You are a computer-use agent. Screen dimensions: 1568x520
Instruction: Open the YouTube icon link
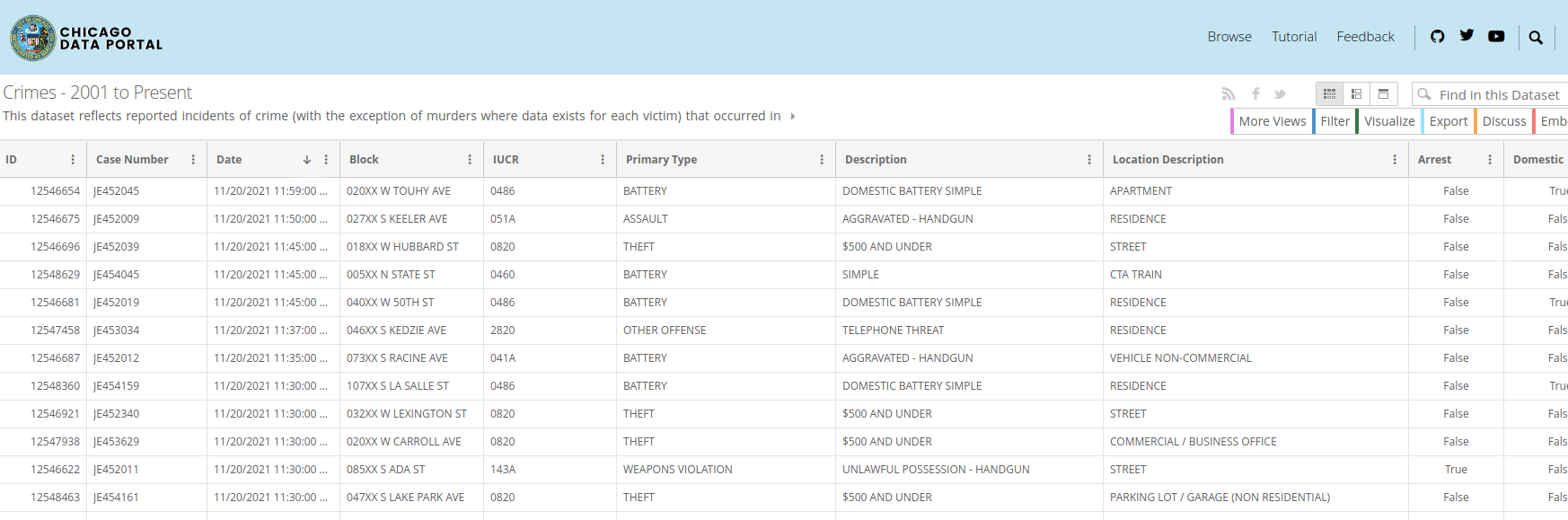coord(1496,37)
